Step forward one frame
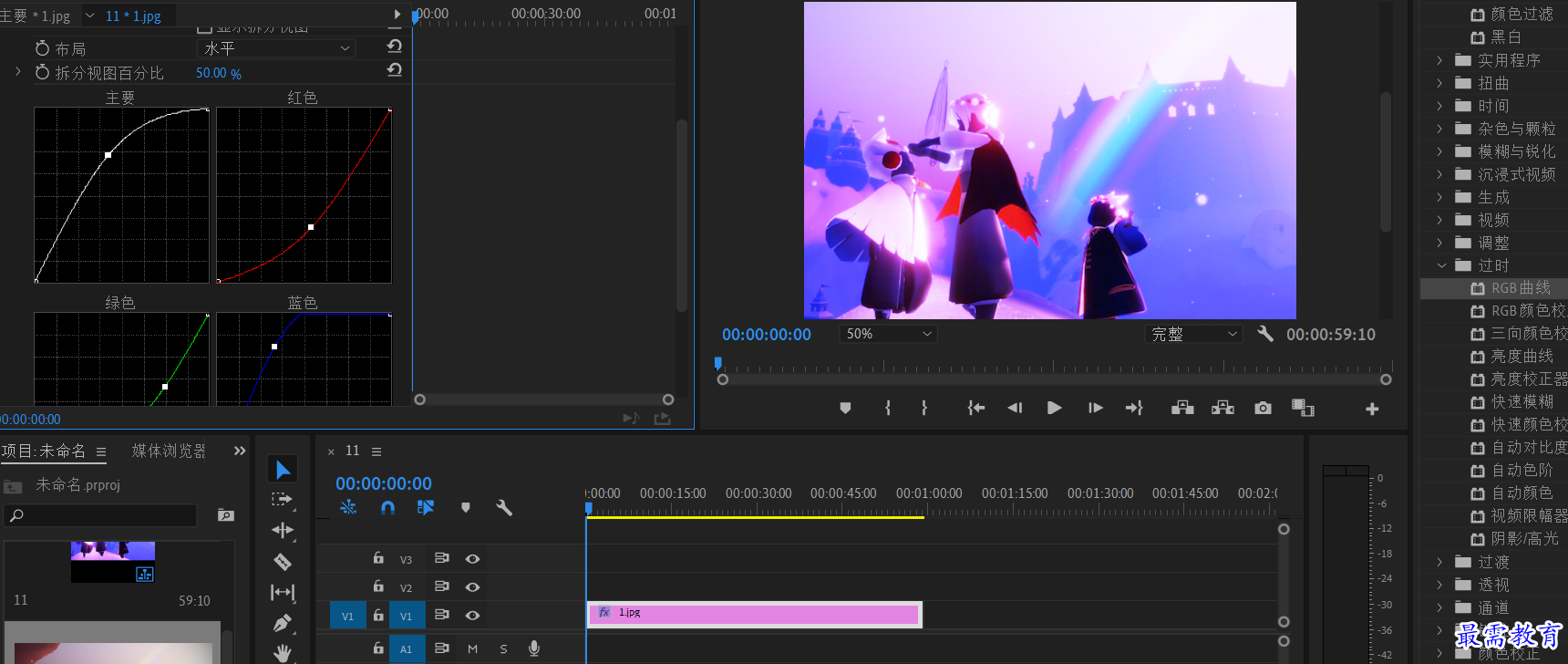Screen dimensions: 1568x664 [x=1095, y=408]
